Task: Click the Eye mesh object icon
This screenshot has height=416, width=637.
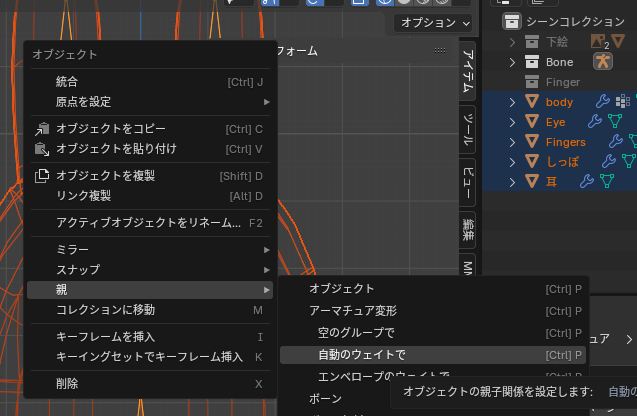Action: [532, 121]
